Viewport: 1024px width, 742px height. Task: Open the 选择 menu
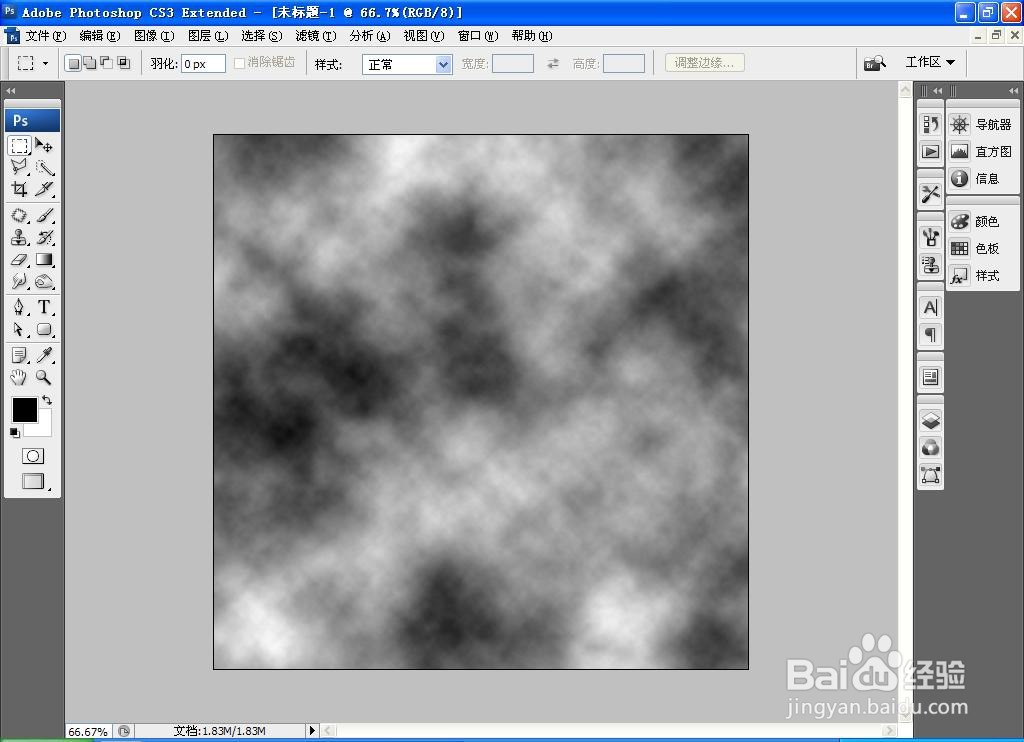(262, 36)
